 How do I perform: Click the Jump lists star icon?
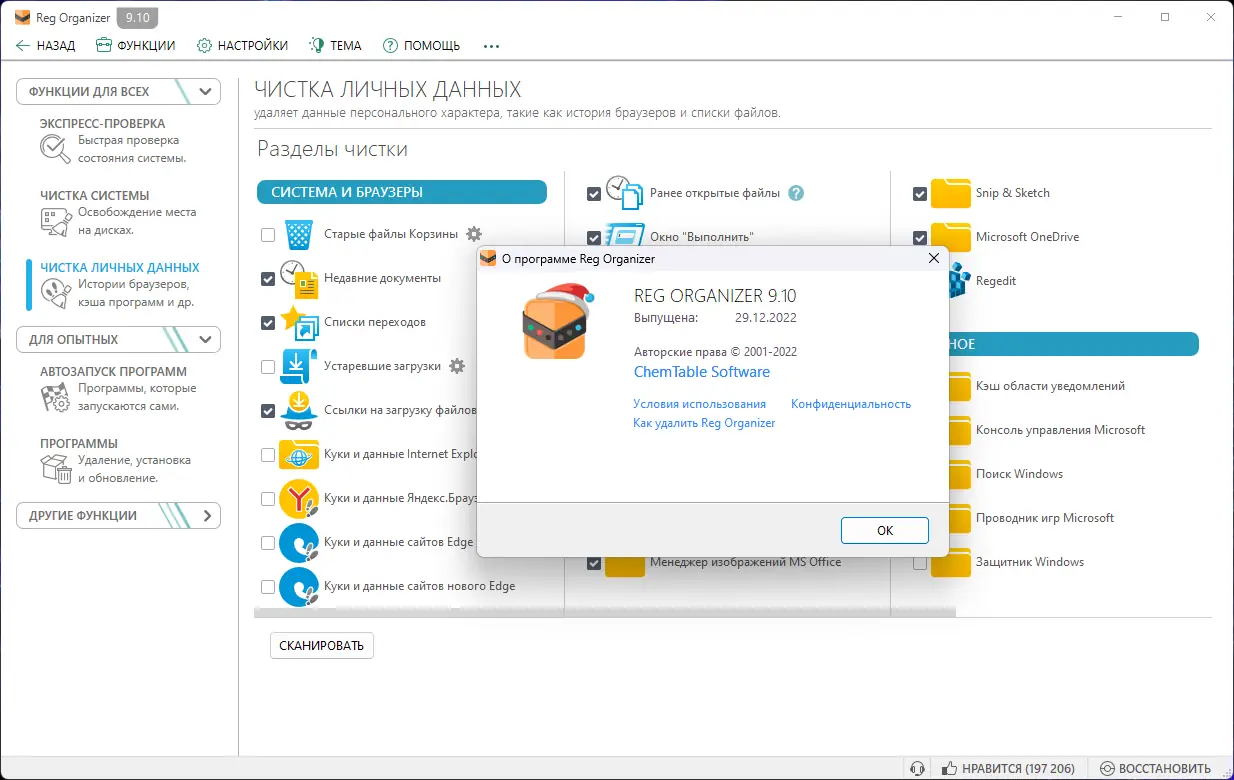coord(299,323)
